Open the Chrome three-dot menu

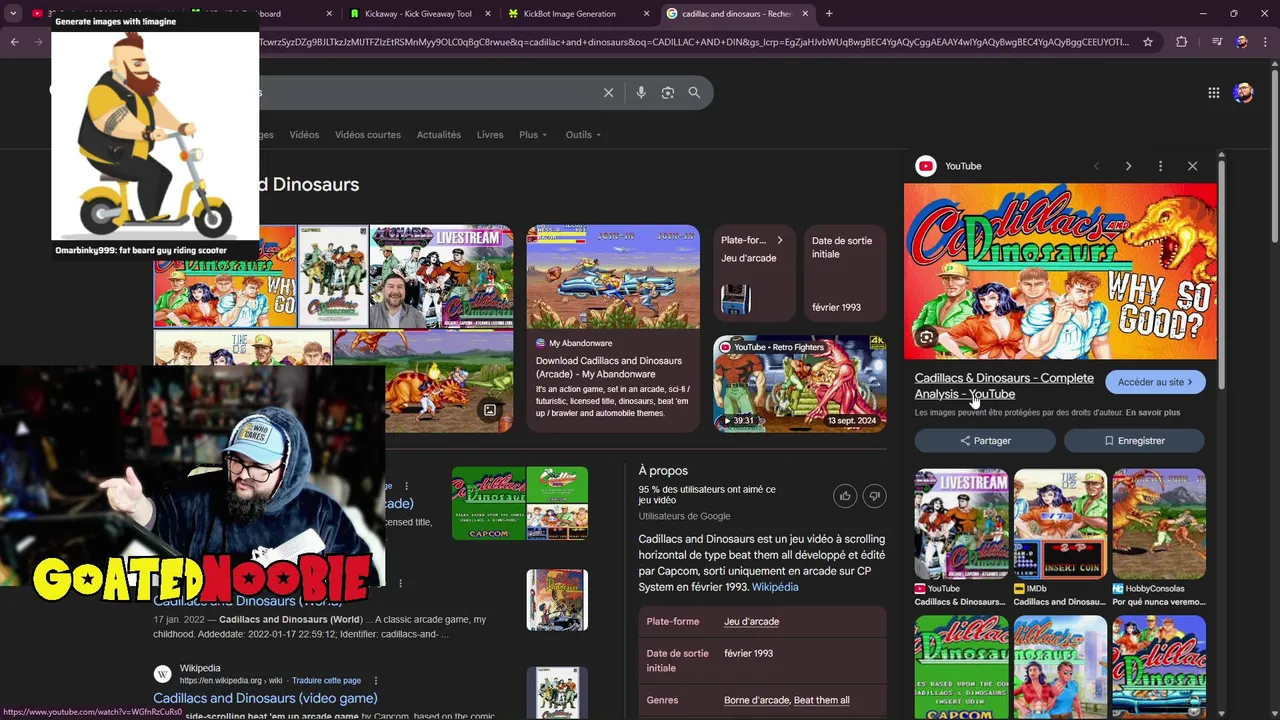pos(1264,42)
